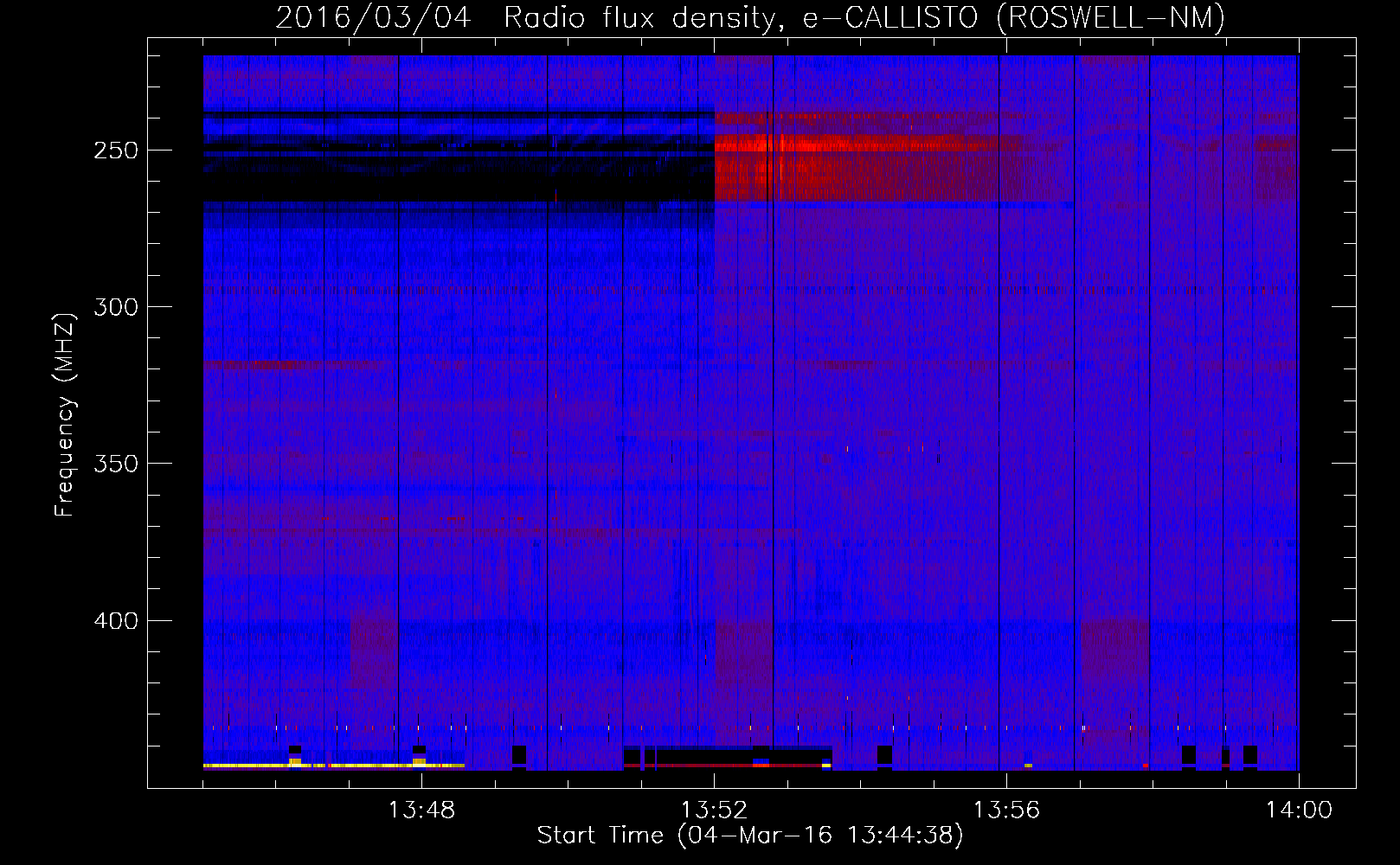Select the '350' frequency axis label
The height and width of the screenshot is (865, 1400).
[116, 464]
